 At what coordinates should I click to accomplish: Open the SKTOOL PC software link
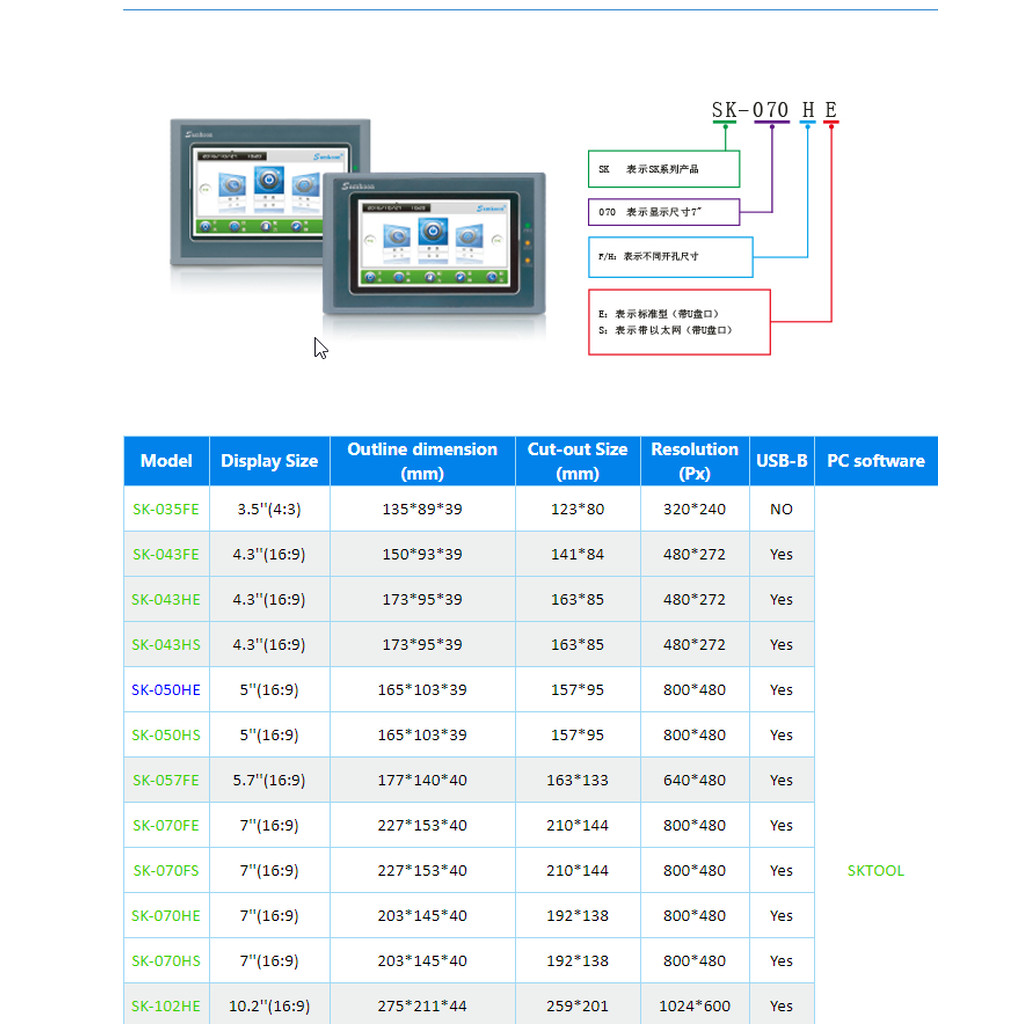point(876,871)
